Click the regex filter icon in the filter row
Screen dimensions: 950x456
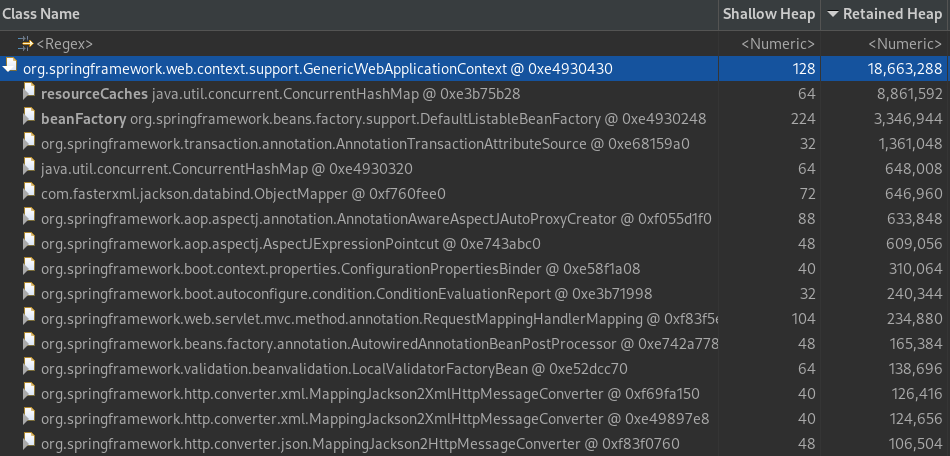(x=25, y=43)
